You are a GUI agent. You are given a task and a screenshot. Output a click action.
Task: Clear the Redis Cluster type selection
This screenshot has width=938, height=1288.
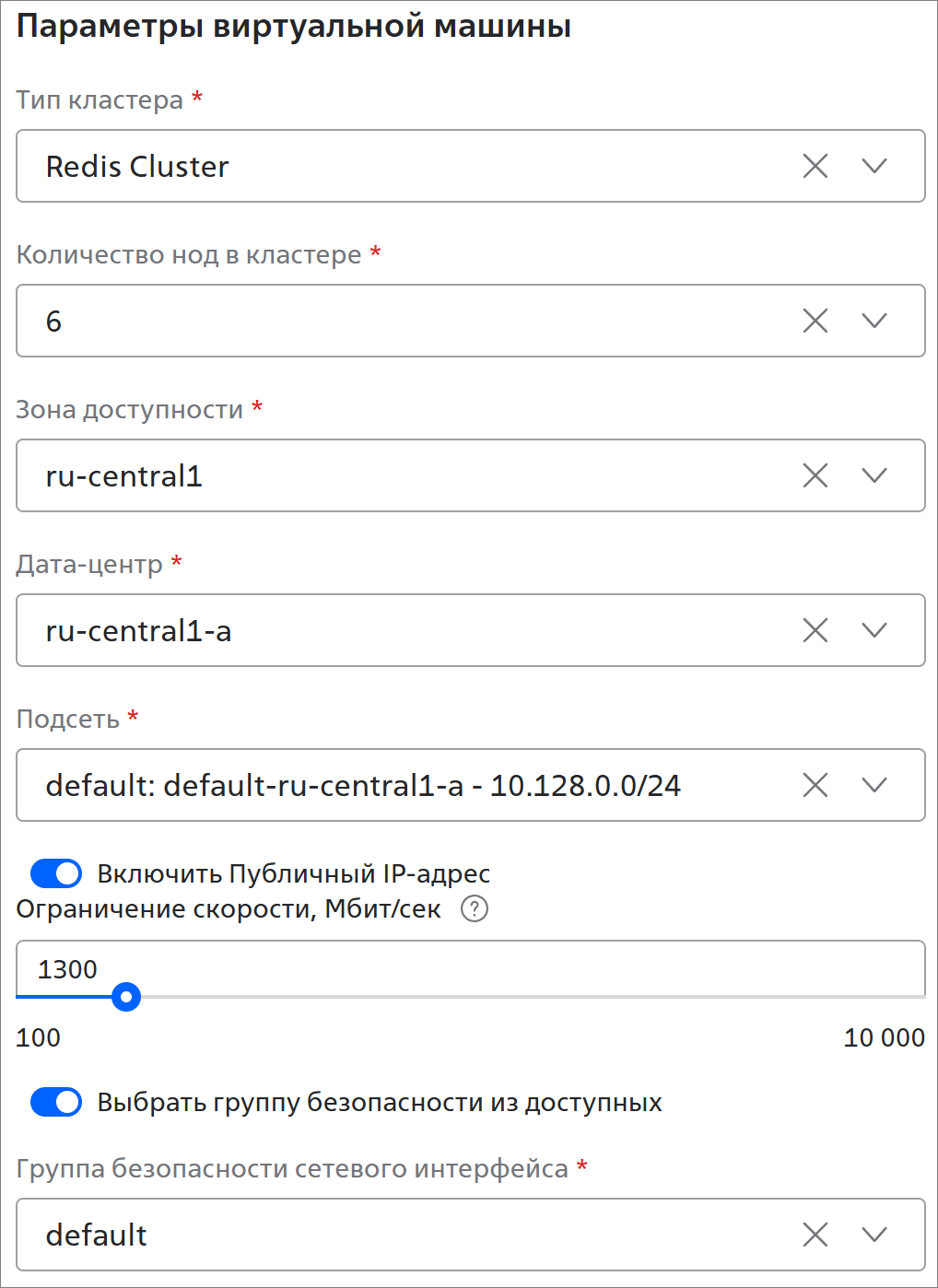[815, 167]
